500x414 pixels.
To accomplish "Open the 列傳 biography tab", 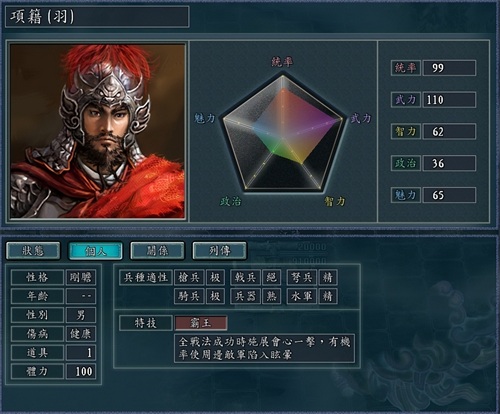I will click(x=220, y=251).
